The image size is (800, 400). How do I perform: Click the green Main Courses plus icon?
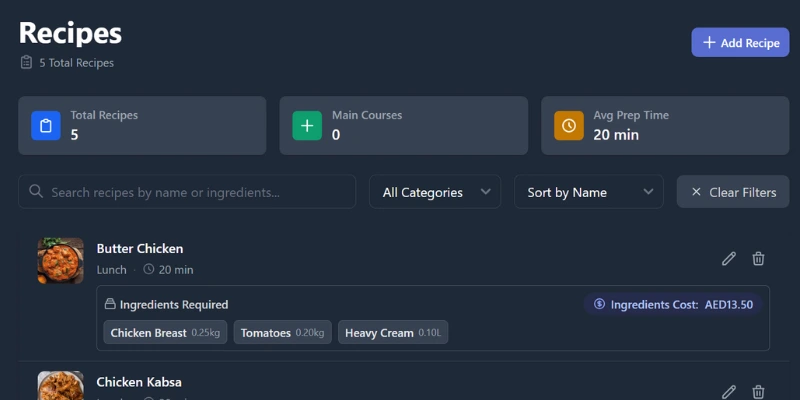point(307,126)
